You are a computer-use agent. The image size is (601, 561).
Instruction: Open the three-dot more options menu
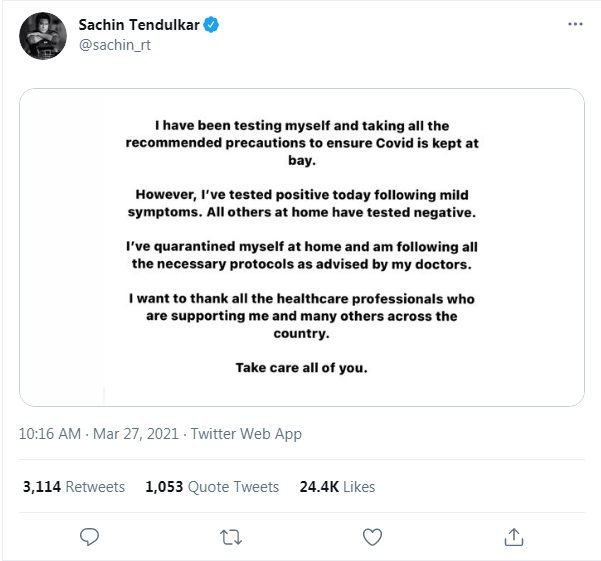click(574, 24)
